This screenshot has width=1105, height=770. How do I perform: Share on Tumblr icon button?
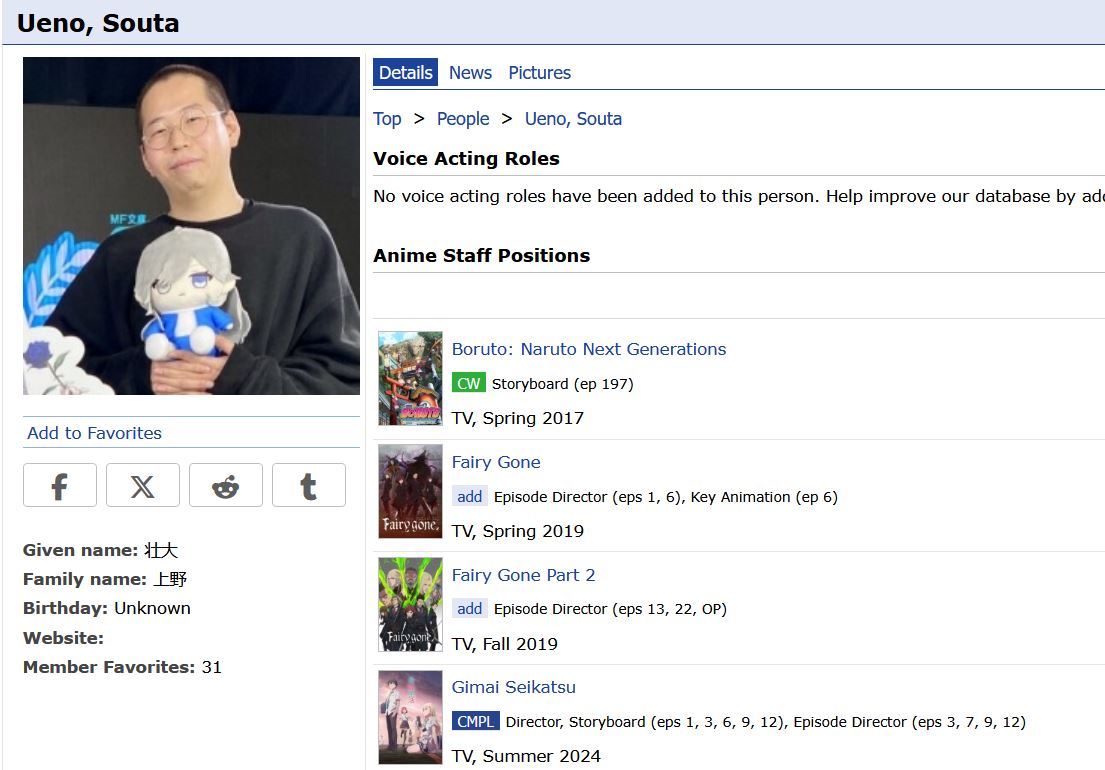309,485
